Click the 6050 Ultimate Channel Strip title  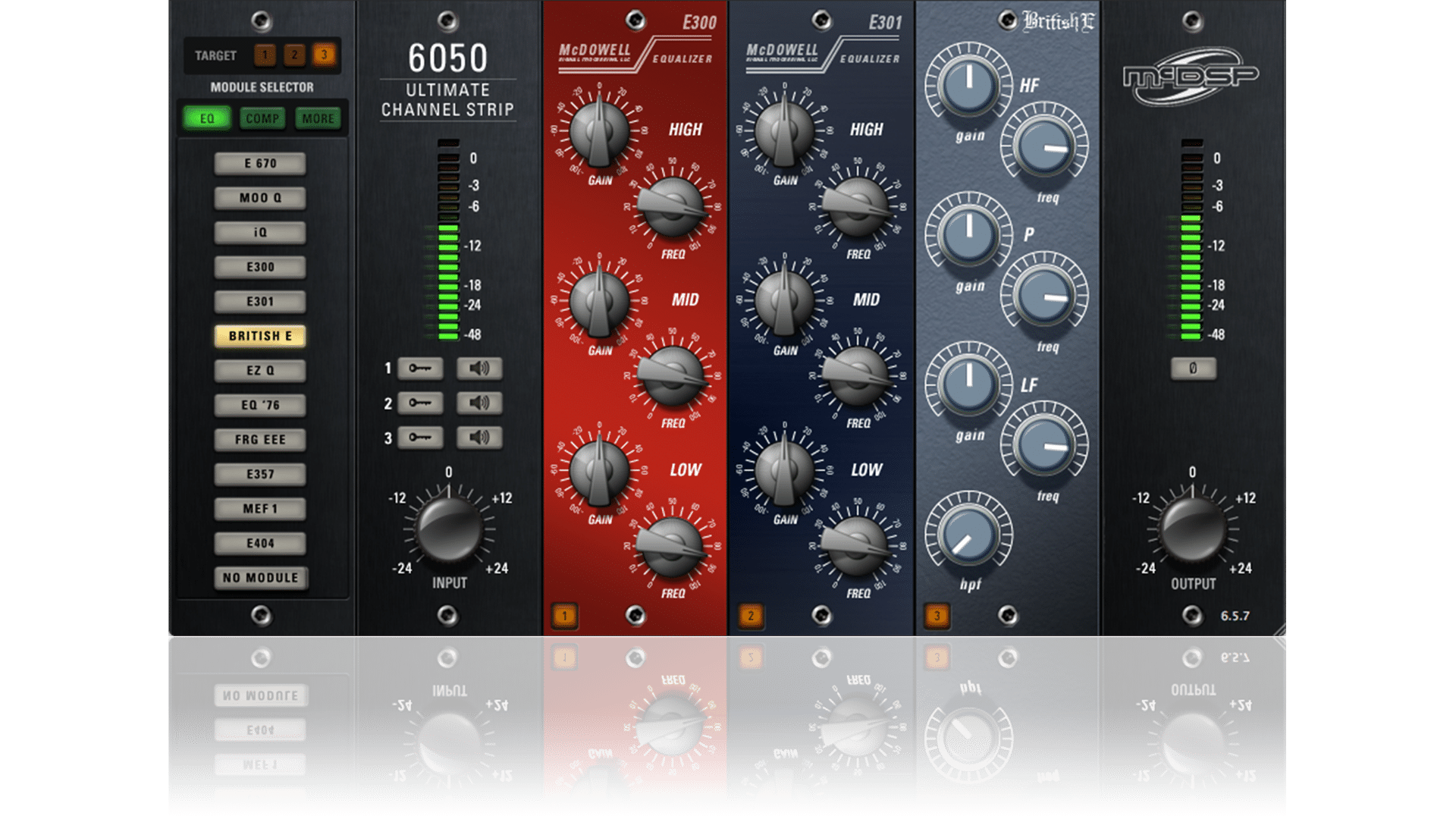tap(447, 80)
